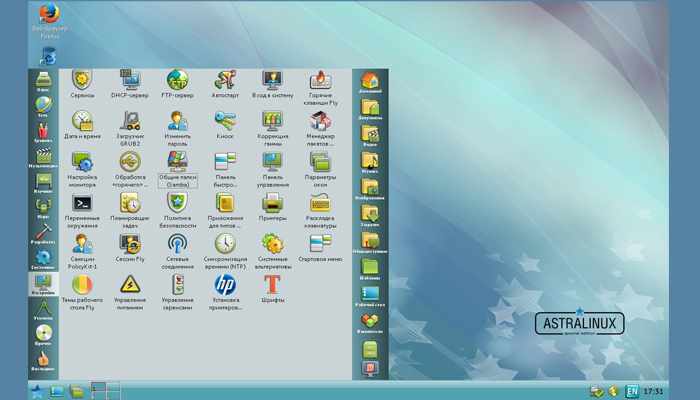This screenshot has height=400, width=700.
Task: Launch Менеджер пакетов
Action: point(320,129)
